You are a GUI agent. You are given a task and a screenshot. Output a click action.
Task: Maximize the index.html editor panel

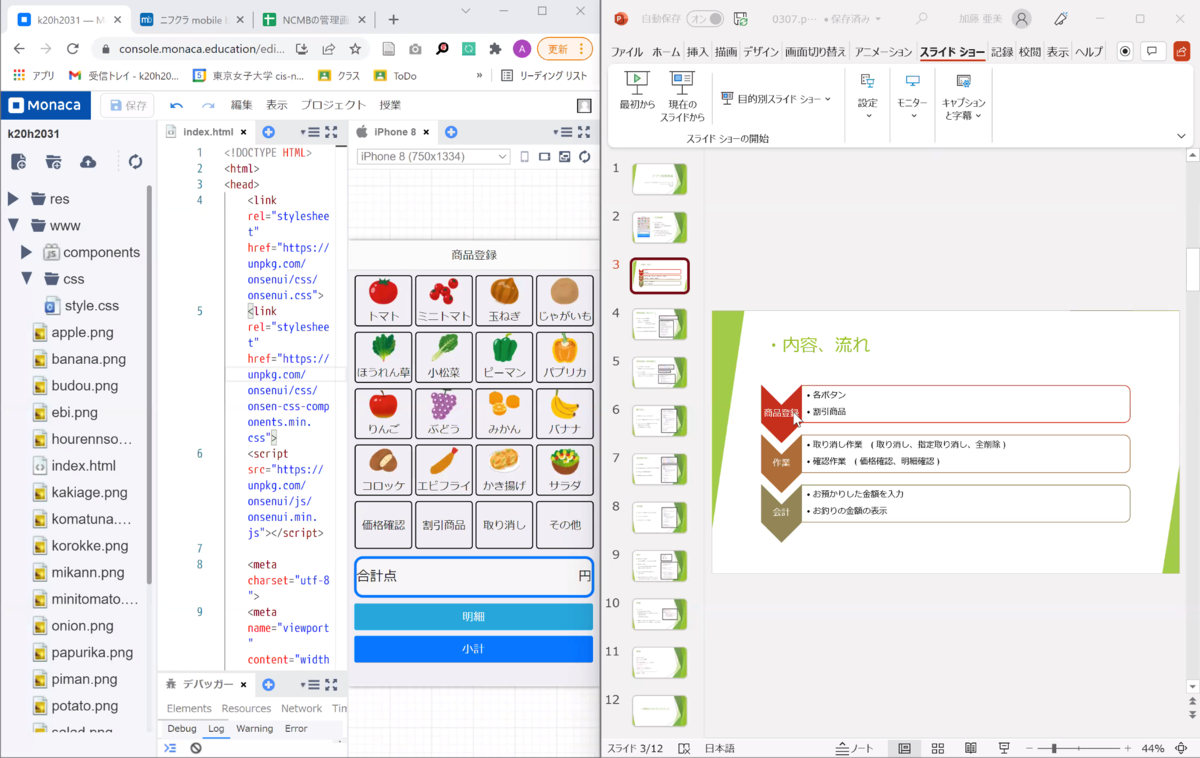pos(332,132)
